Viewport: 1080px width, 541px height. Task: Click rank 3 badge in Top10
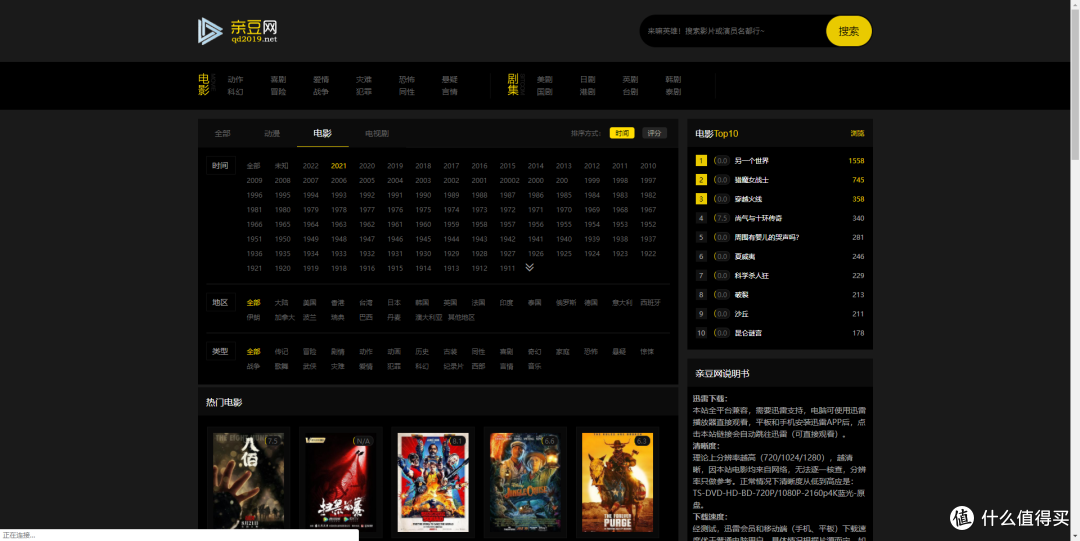(701, 199)
